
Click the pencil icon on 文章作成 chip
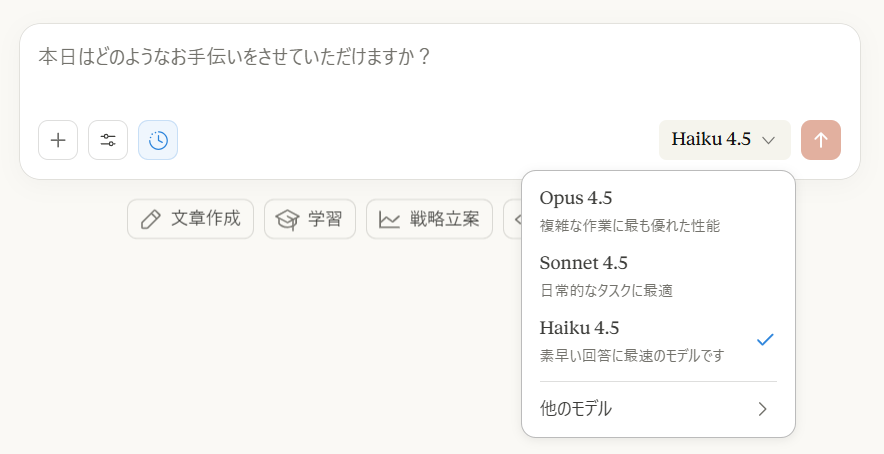coord(151,219)
